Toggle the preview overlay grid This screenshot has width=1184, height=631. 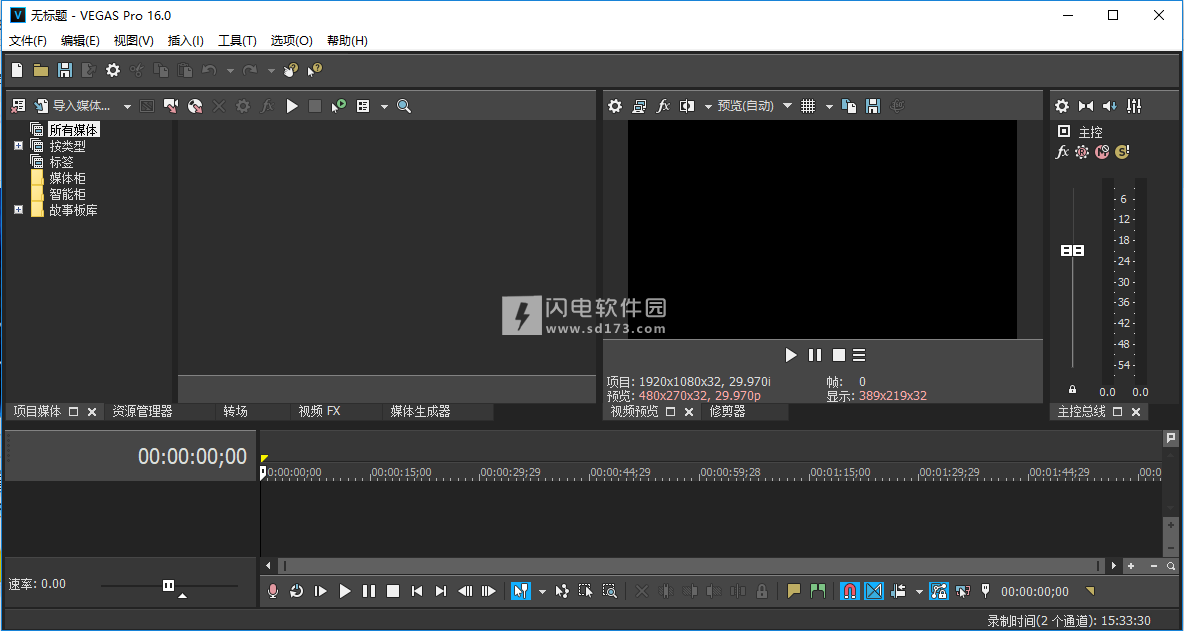[808, 106]
